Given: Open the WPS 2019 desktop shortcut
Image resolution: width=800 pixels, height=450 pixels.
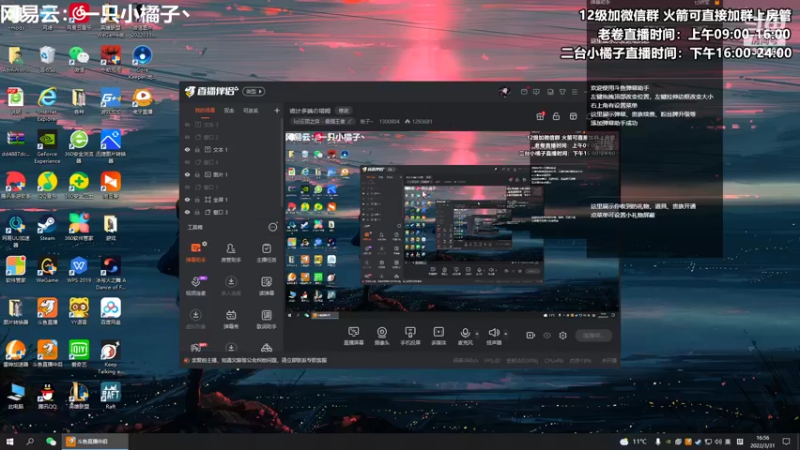Looking at the screenshot, I should (79, 269).
